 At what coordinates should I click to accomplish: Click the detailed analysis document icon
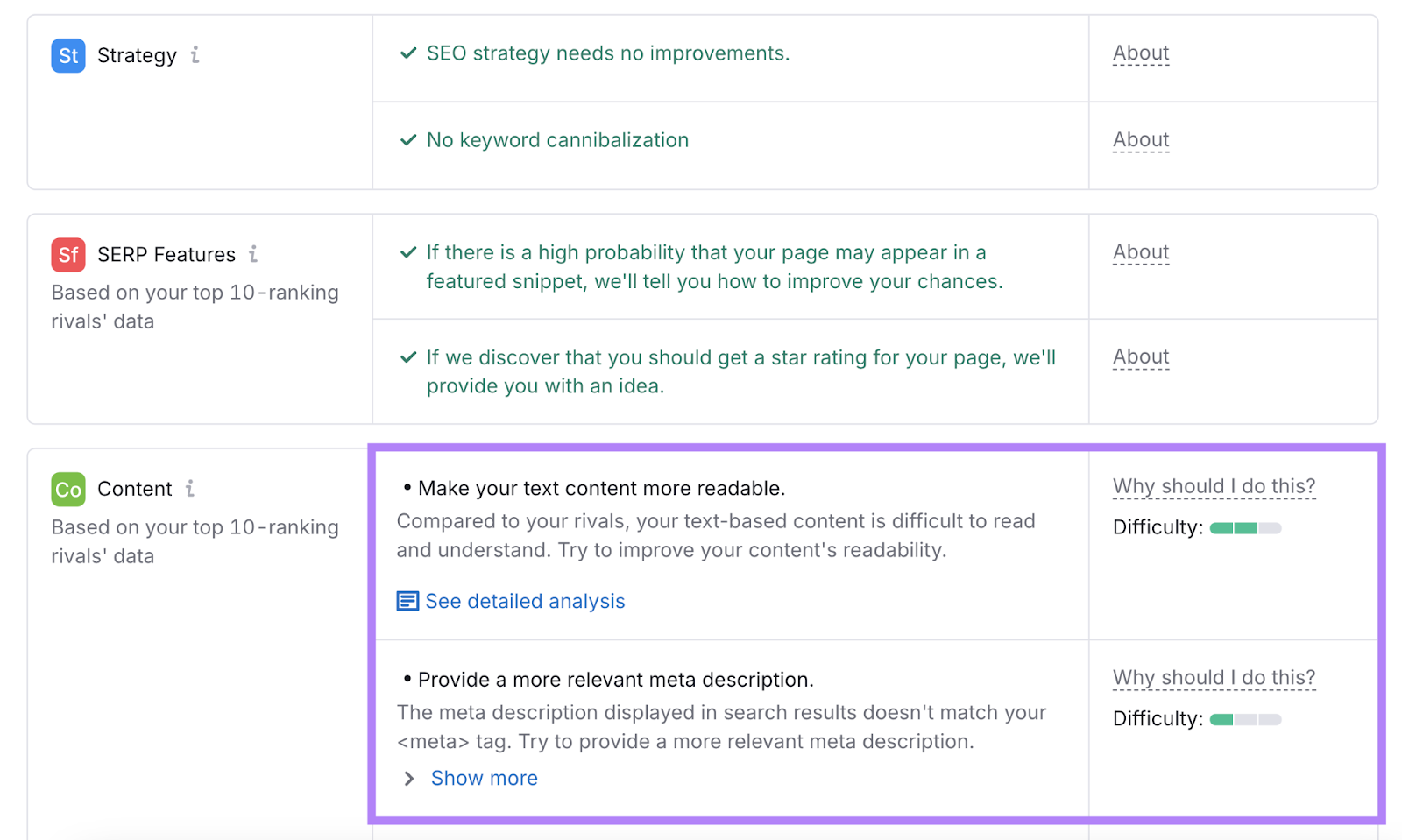(x=407, y=601)
